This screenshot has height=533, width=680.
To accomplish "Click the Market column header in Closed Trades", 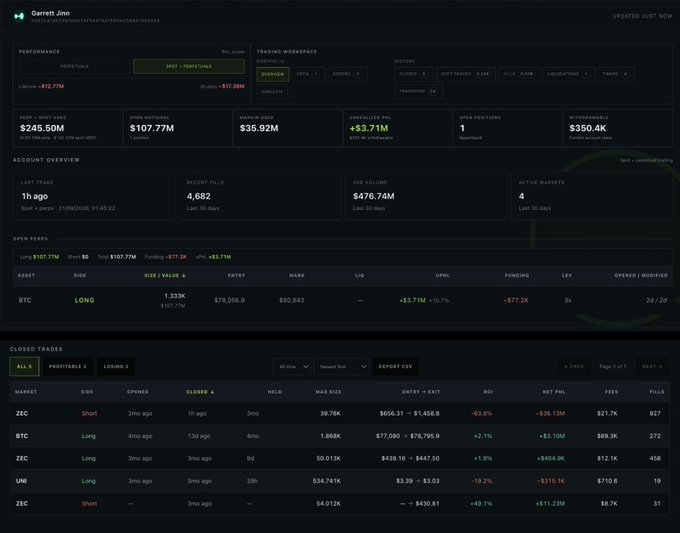I will (x=26, y=392).
